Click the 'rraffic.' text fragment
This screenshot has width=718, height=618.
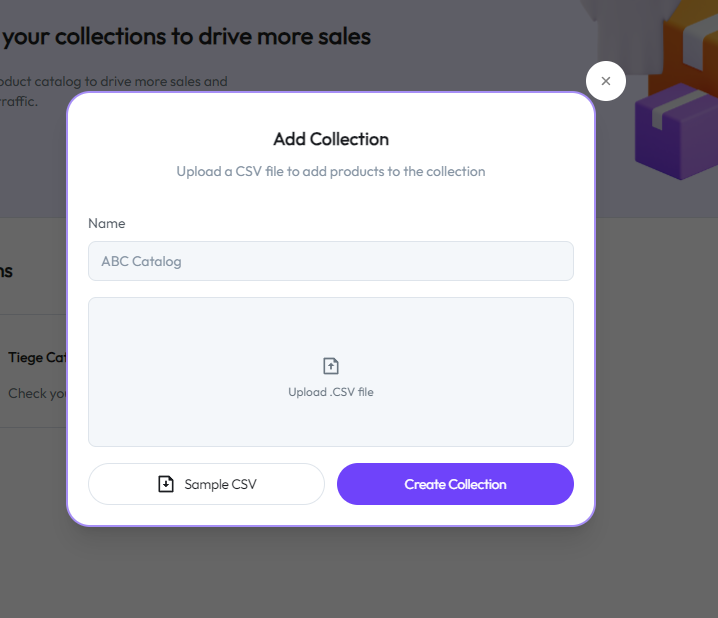22,101
